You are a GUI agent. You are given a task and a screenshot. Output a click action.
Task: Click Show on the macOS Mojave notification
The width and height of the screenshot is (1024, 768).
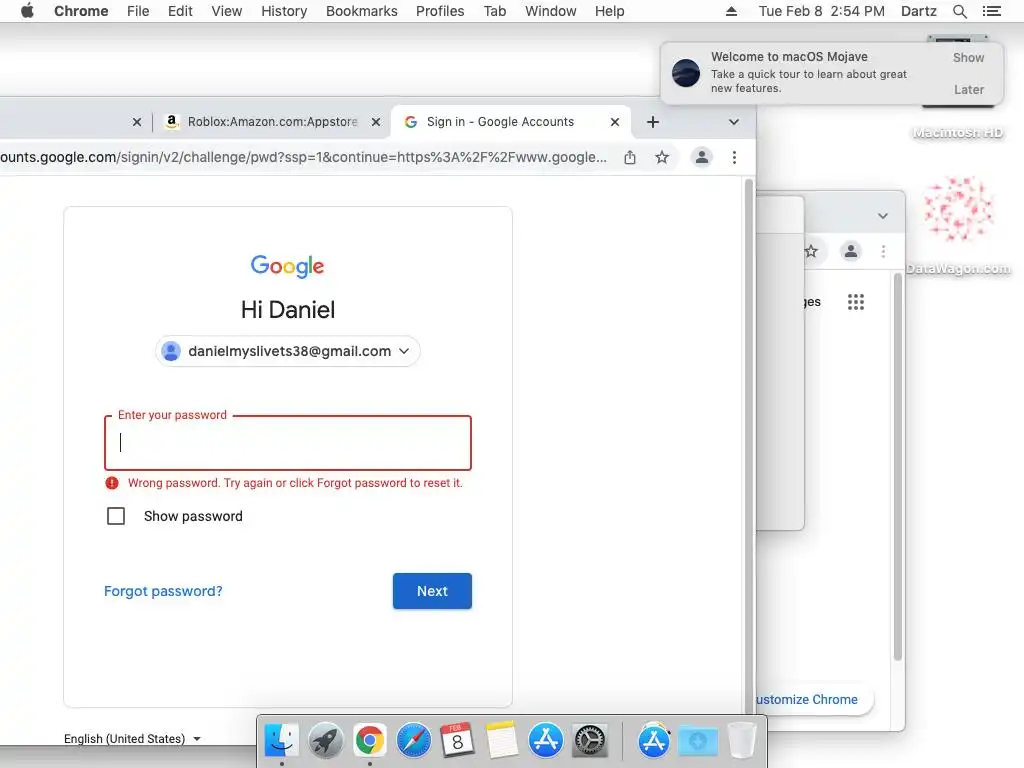coord(968,57)
